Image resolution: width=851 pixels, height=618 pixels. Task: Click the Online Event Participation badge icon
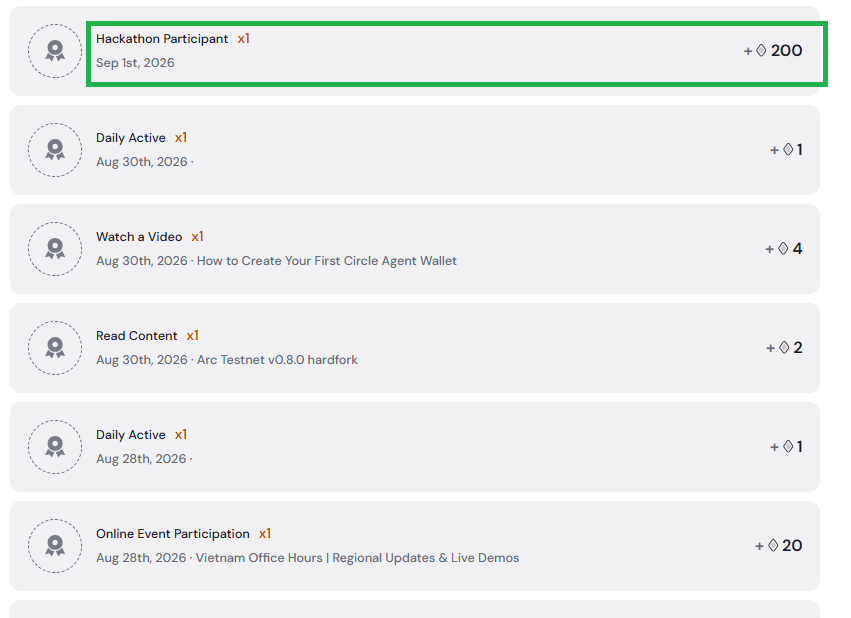(55, 546)
